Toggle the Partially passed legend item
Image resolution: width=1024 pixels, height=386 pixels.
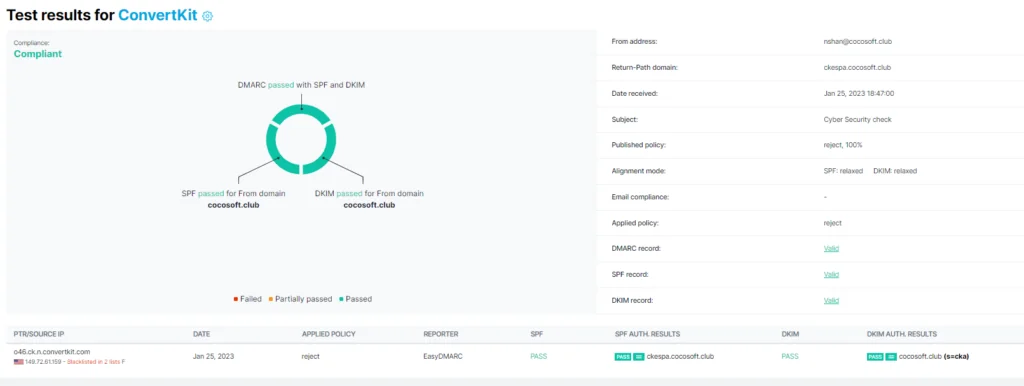(300, 299)
